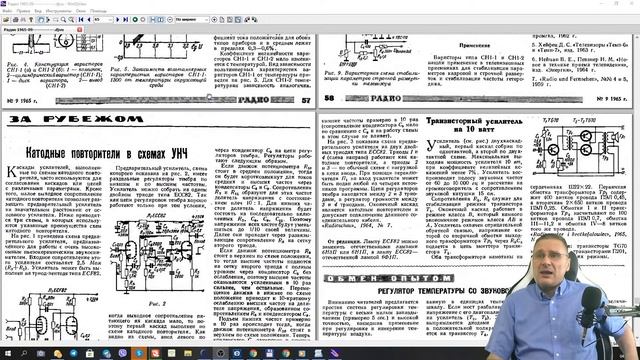Image resolution: width=640 pixels, height=360 pixels.
Task: Select the hand drag tool
Action: (41, 20)
